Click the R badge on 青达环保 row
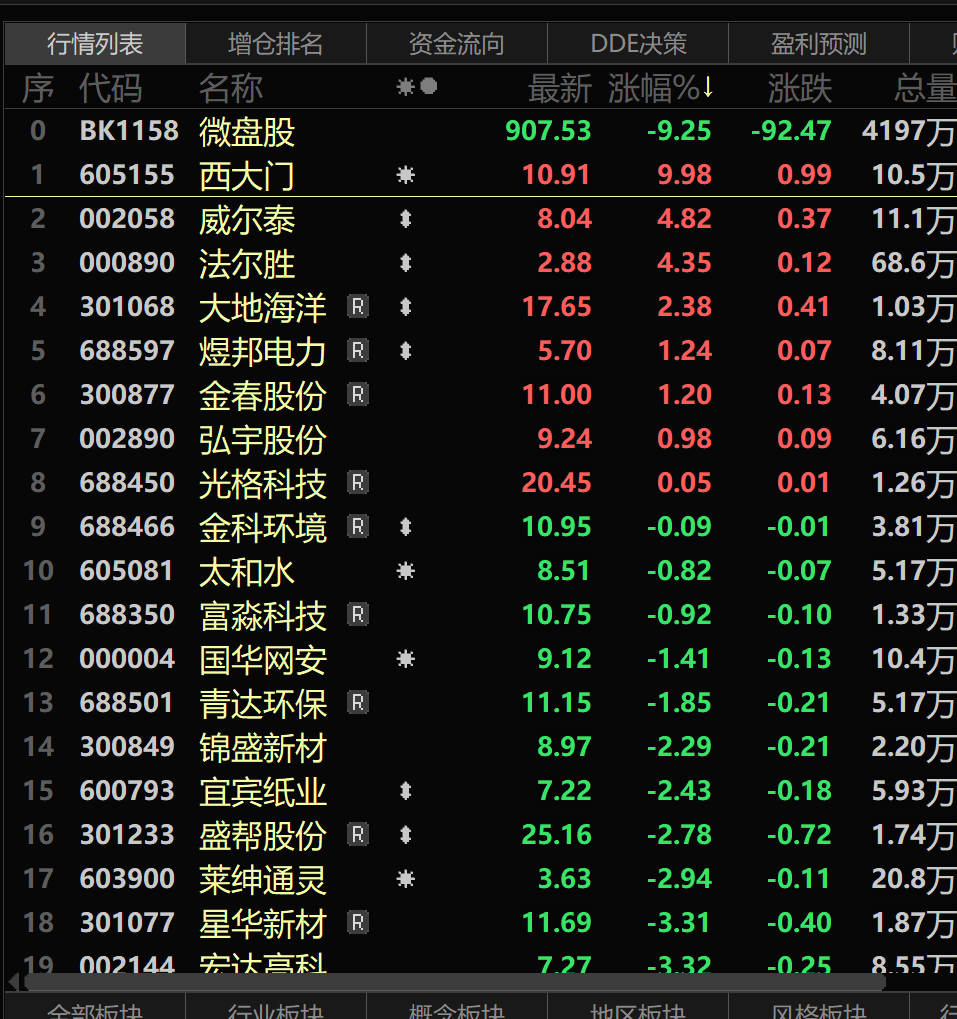Viewport: 957px width, 1019px height. [358, 703]
